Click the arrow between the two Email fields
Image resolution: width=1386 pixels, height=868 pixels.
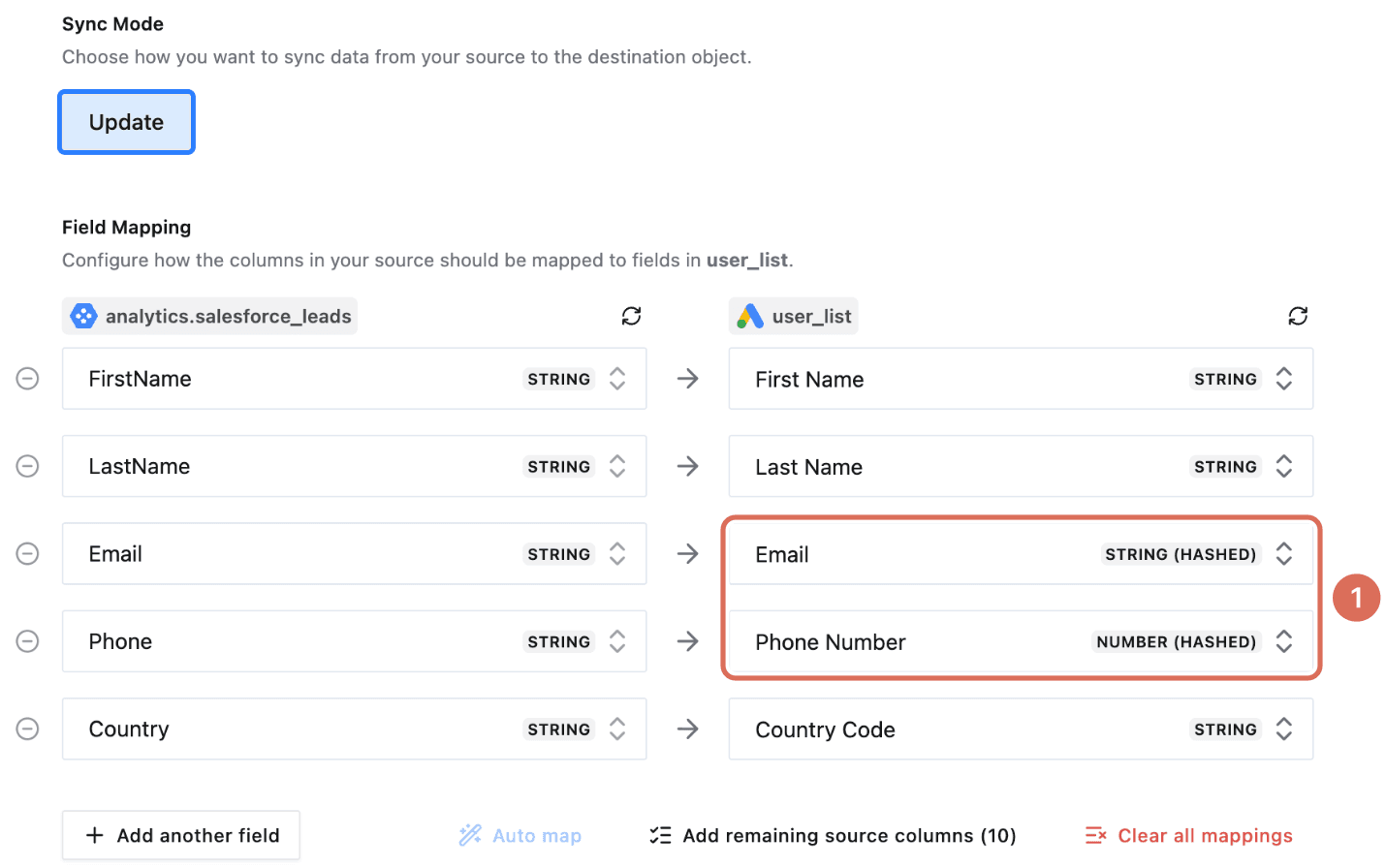coord(687,553)
